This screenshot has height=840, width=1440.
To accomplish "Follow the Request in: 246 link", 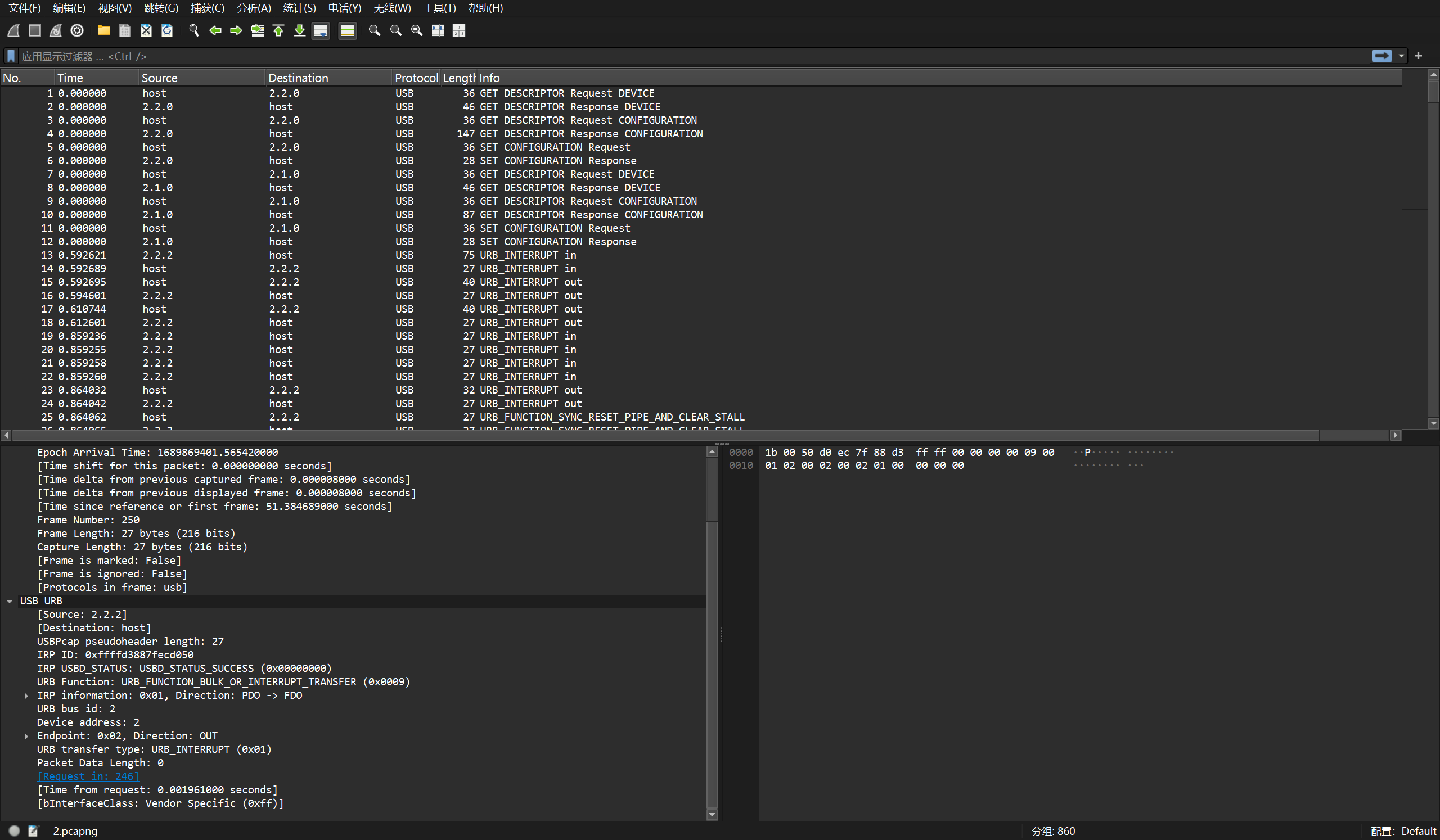I will click(87, 776).
